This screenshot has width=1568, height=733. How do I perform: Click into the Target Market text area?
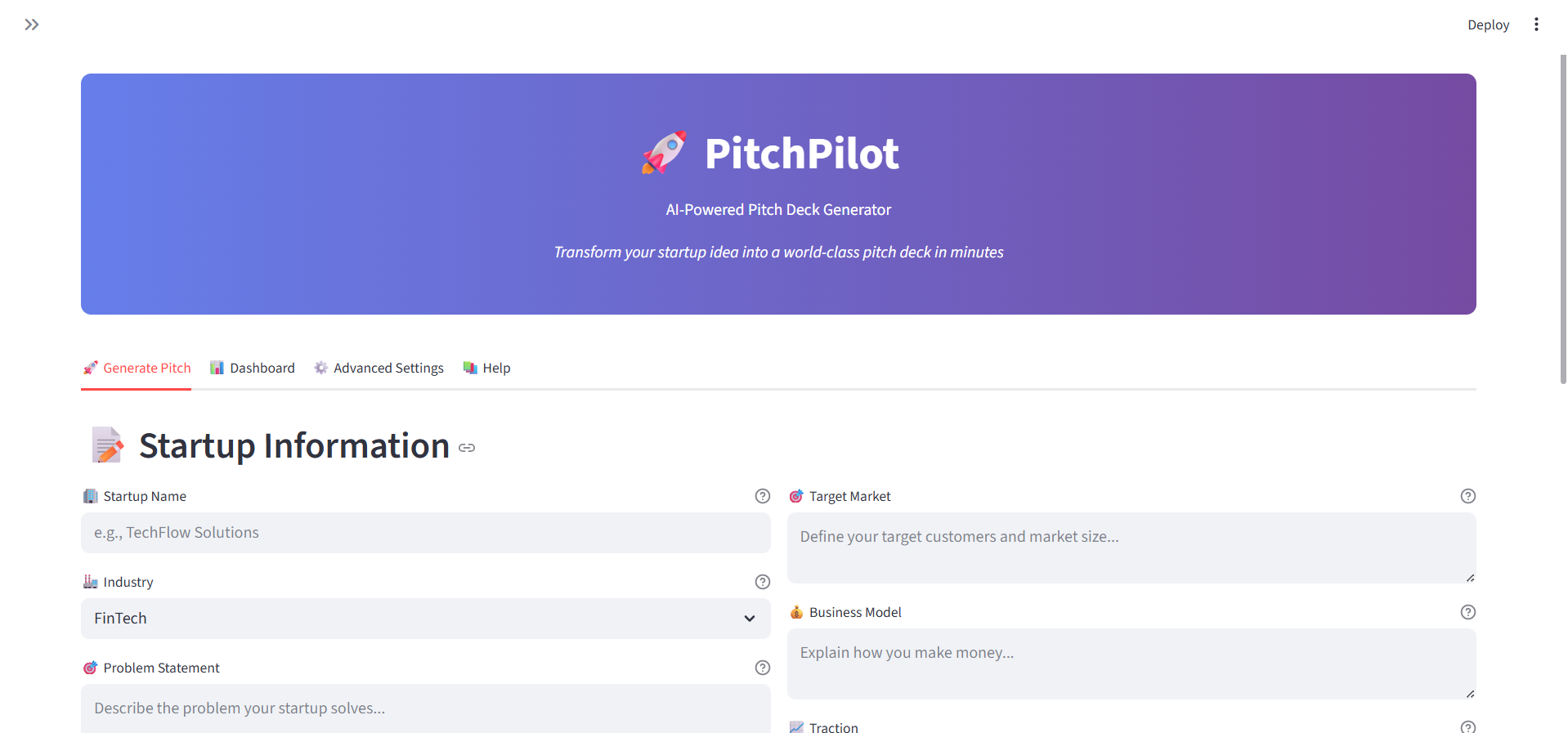1131,548
